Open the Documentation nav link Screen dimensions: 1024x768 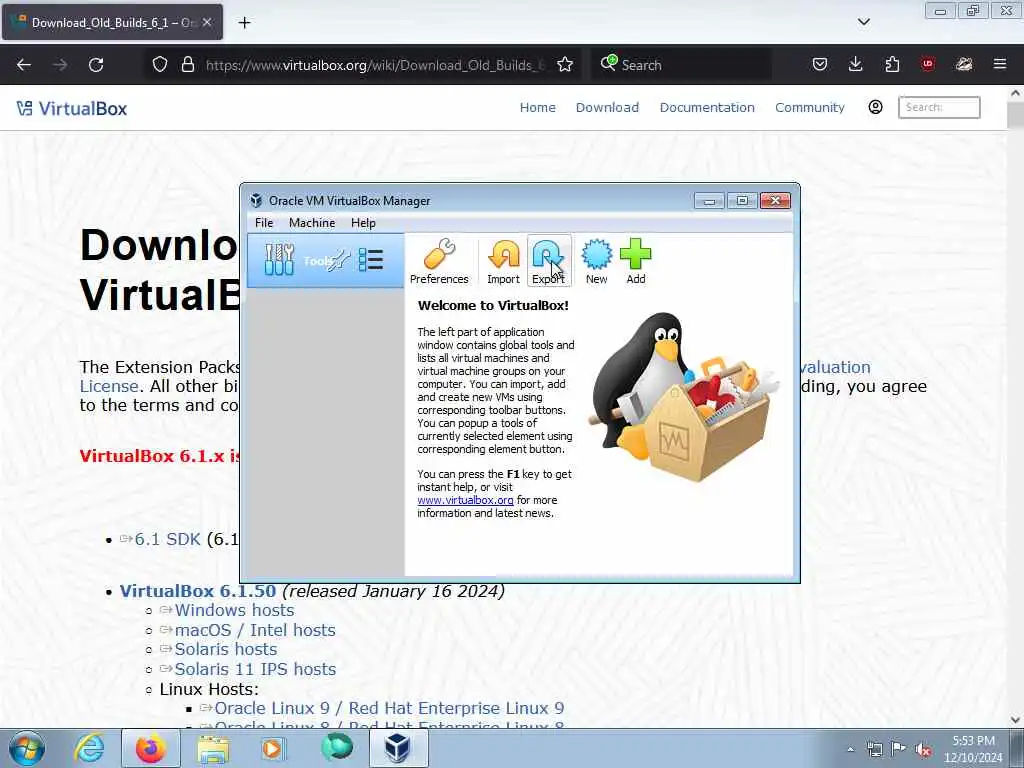click(x=707, y=107)
